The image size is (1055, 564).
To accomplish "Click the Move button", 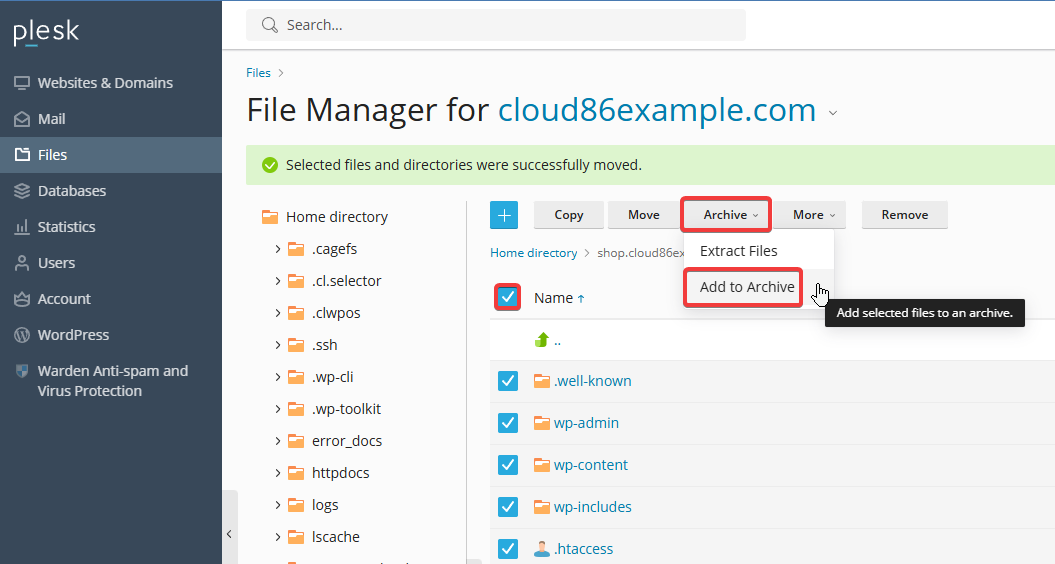I will click(643, 215).
